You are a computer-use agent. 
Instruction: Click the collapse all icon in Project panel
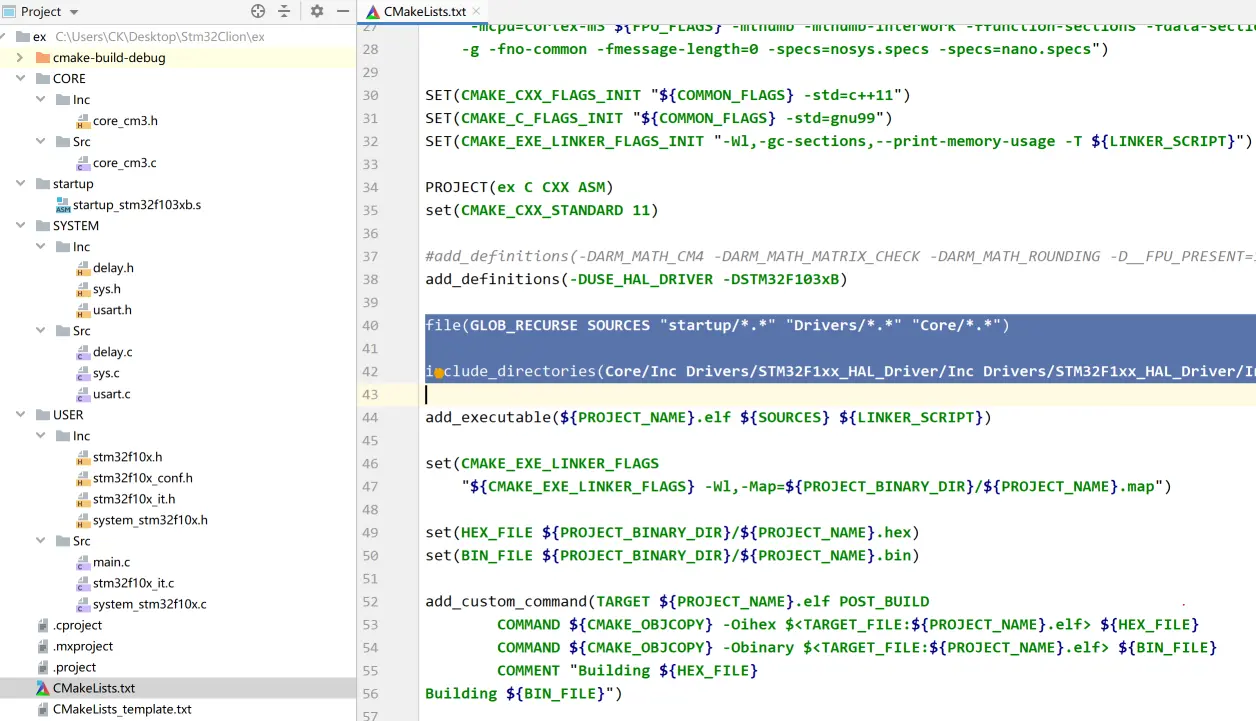pos(284,12)
